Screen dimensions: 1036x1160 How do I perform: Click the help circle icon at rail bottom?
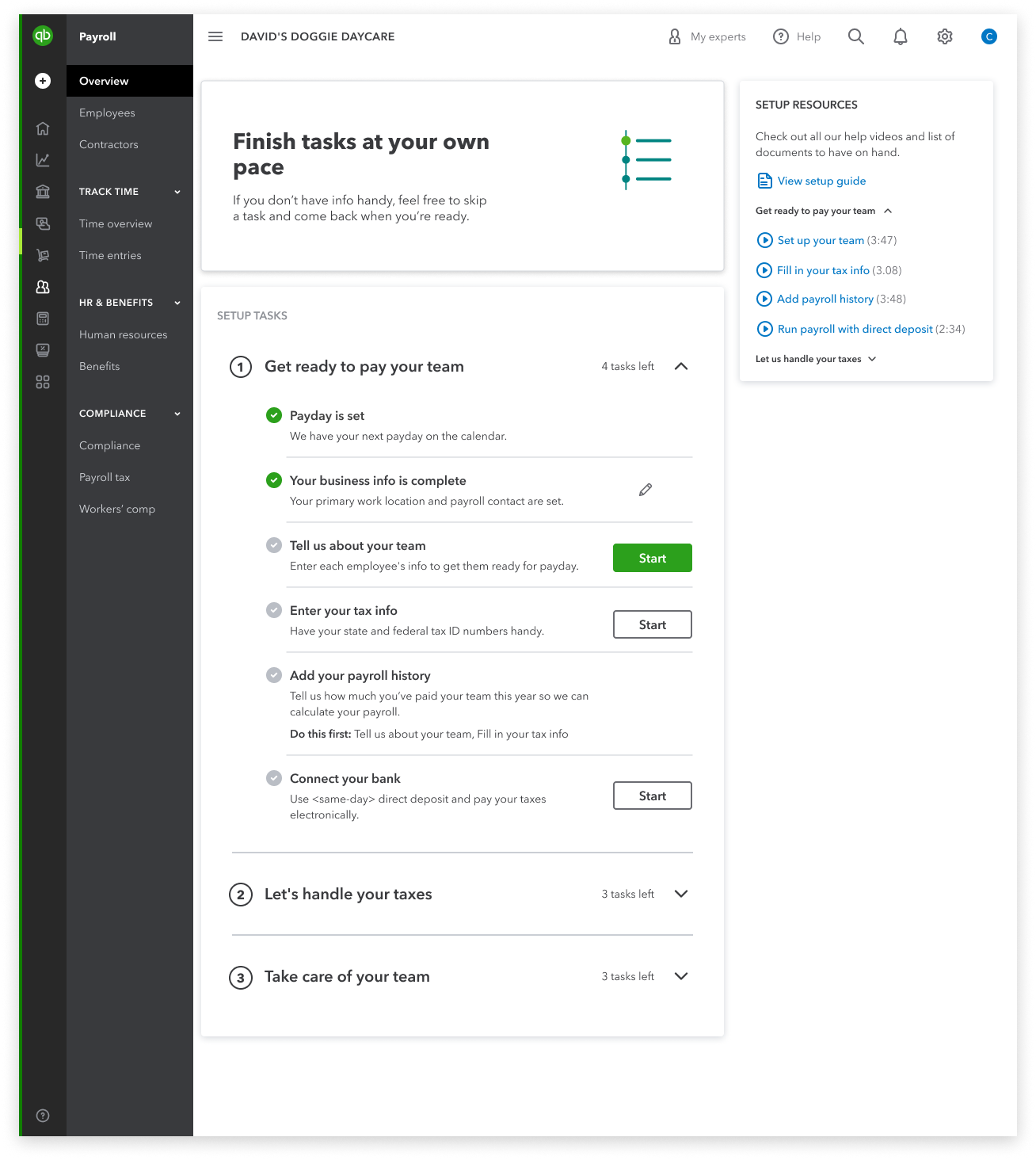tap(43, 1116)
